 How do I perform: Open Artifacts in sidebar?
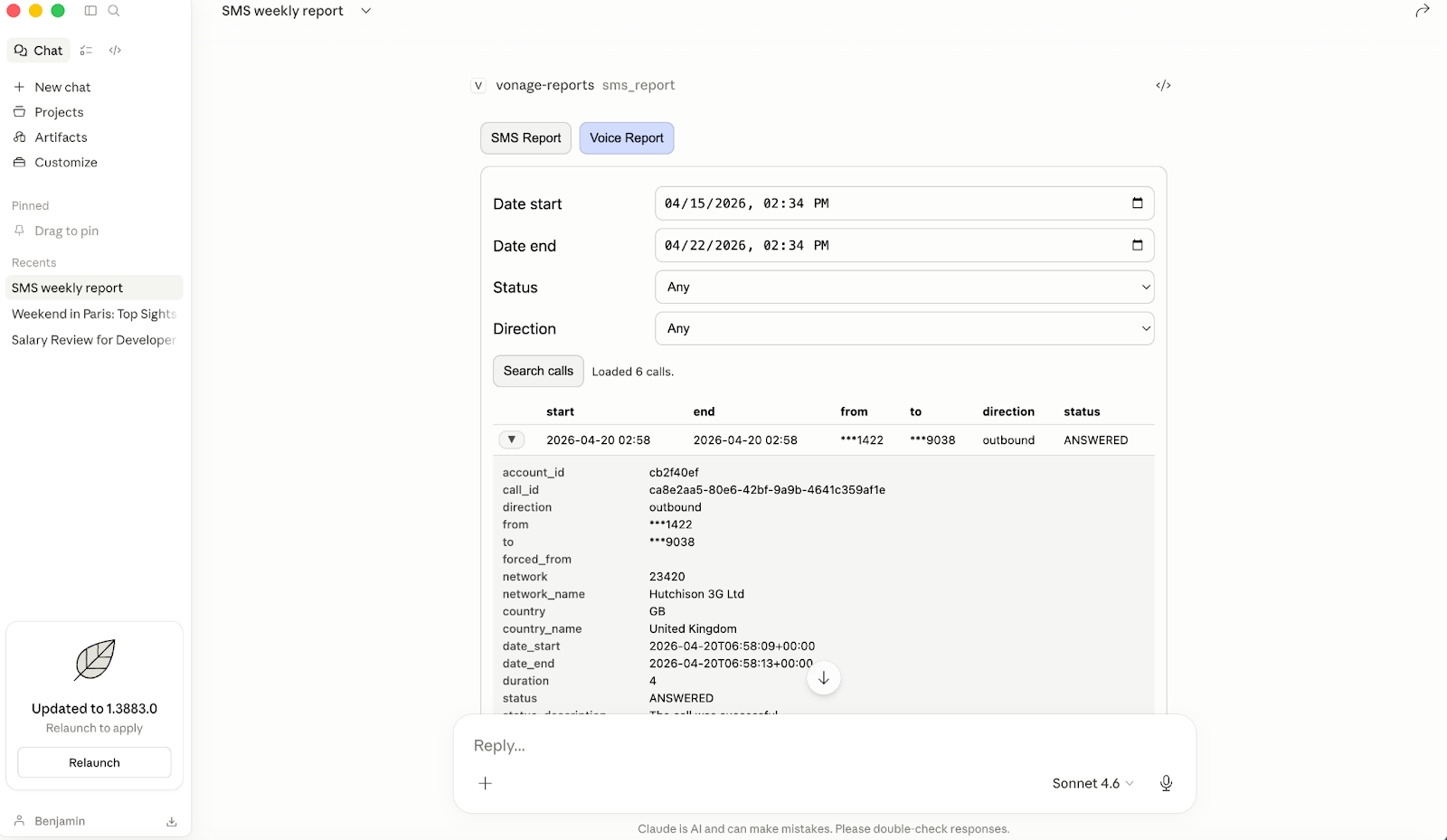point(61,137)
